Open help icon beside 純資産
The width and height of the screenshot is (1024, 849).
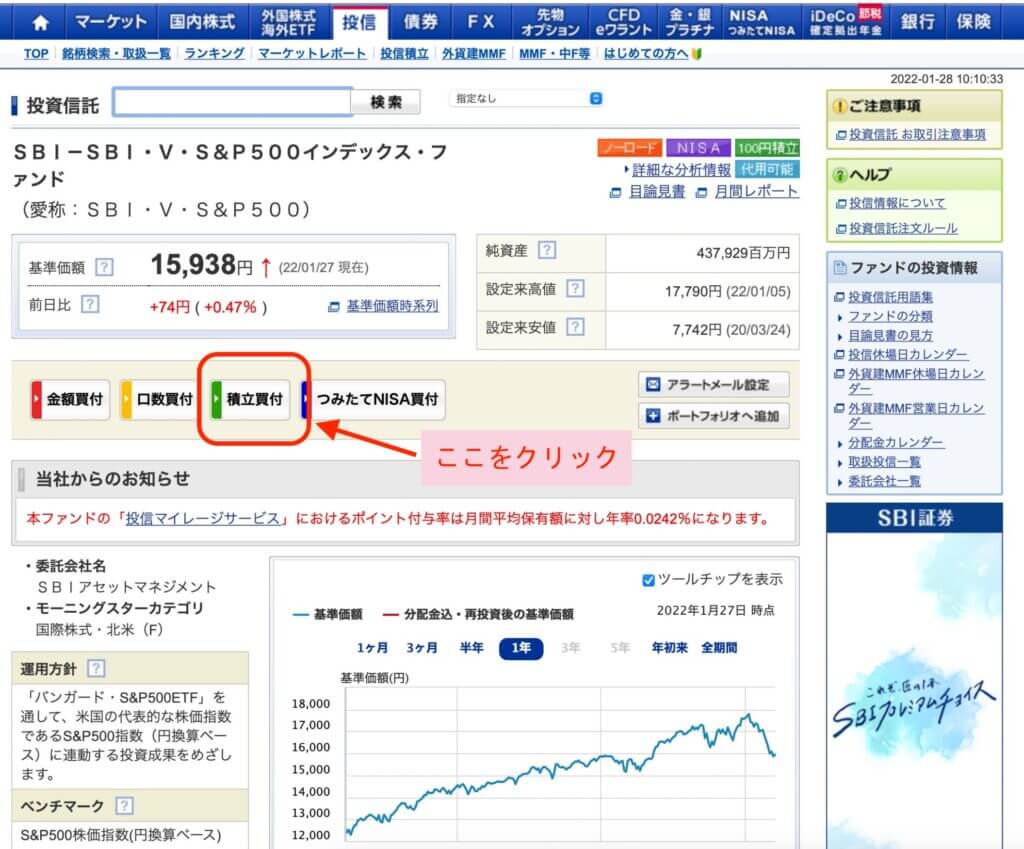pos(547,250)
